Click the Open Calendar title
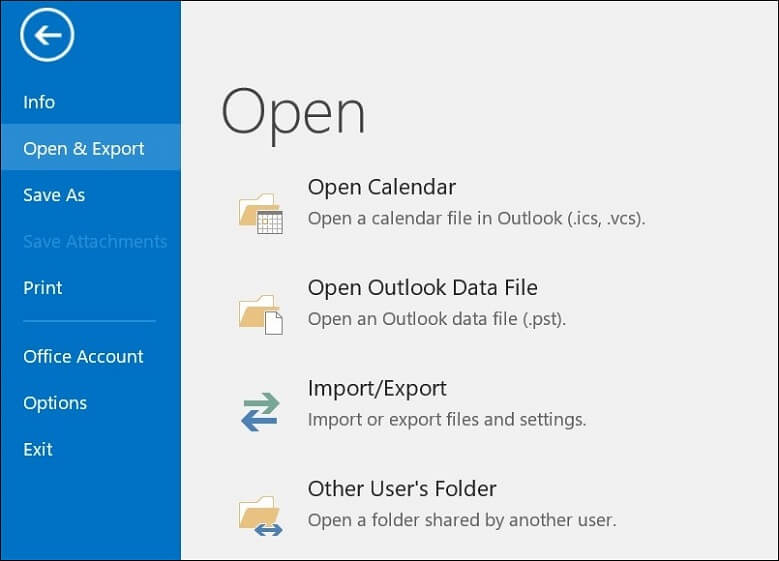 click(382, 188)
